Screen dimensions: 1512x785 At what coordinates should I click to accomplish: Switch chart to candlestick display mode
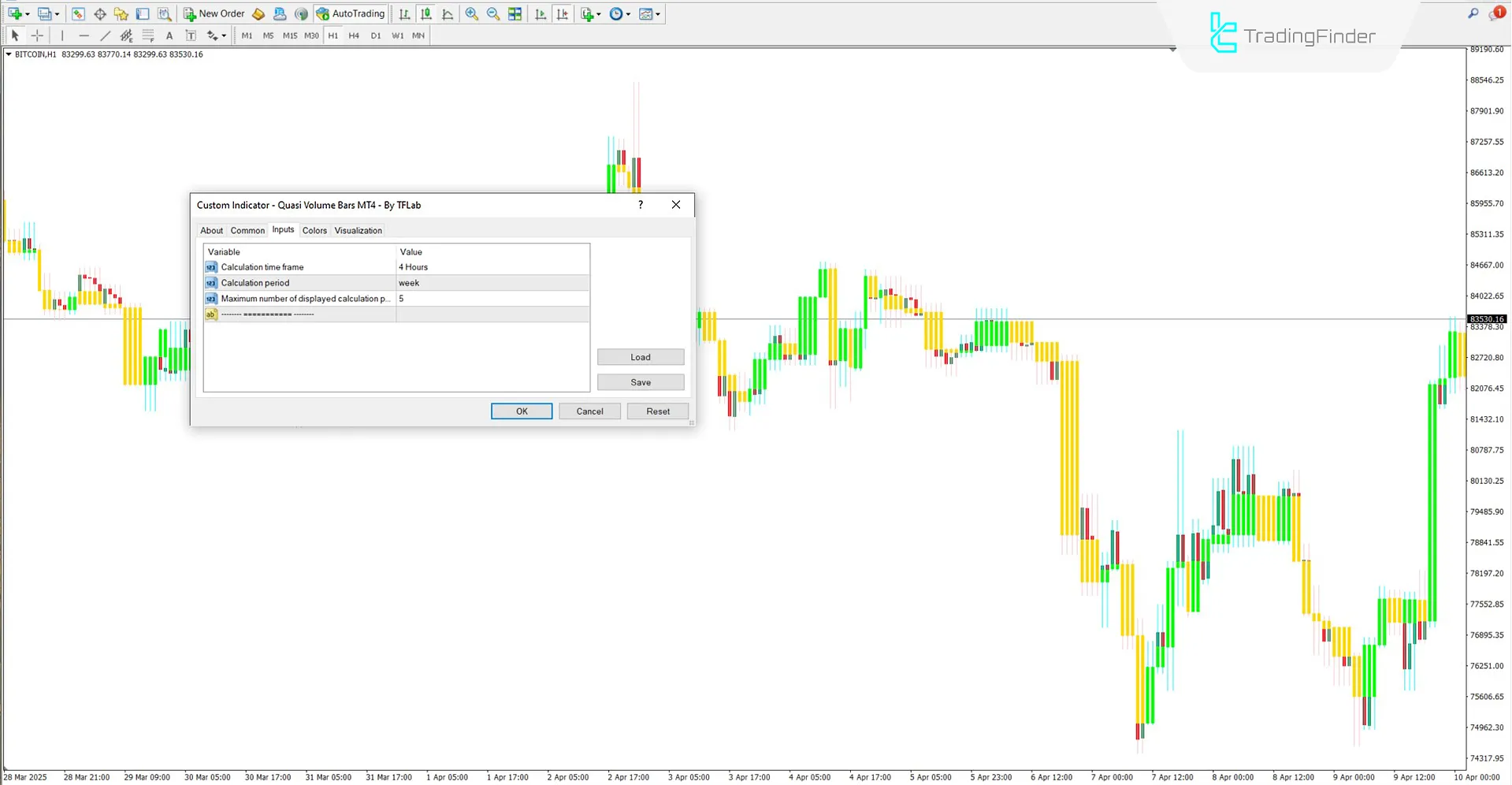[x=425, y=13]
